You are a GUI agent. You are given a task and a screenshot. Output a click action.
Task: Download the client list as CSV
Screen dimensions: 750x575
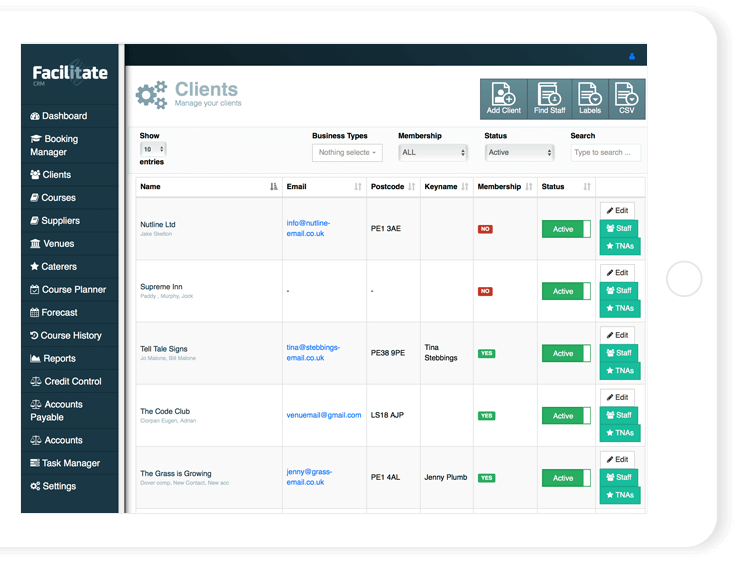click(x=627, y=99)
